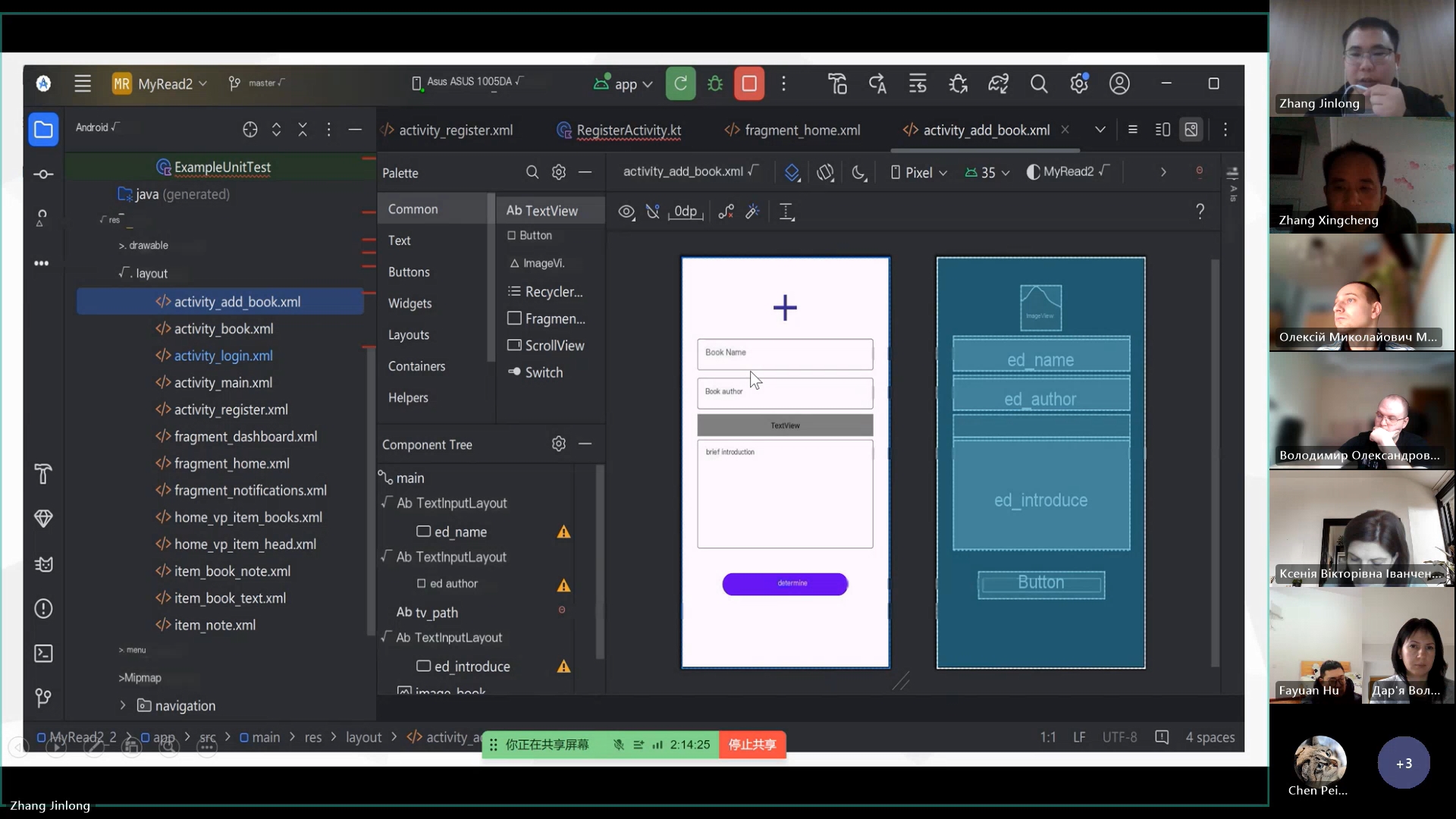The width and height of the screenshot is (1456, 819).
Task: Click the red stop sharing button
Action: point(752,745)
